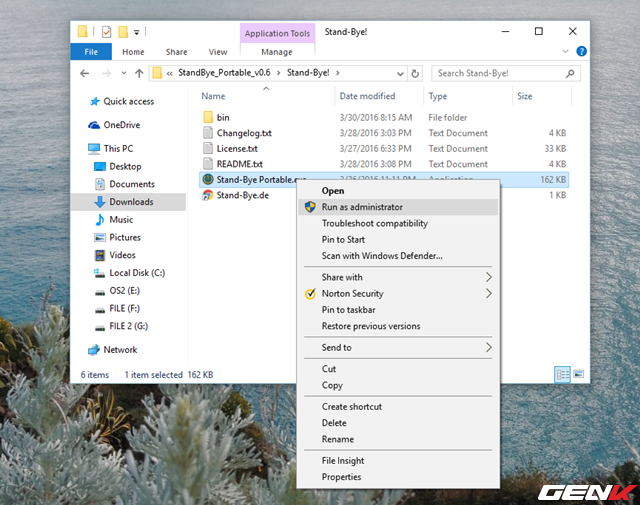
Task: Switch to Large icons view layout
Action: 577,374
